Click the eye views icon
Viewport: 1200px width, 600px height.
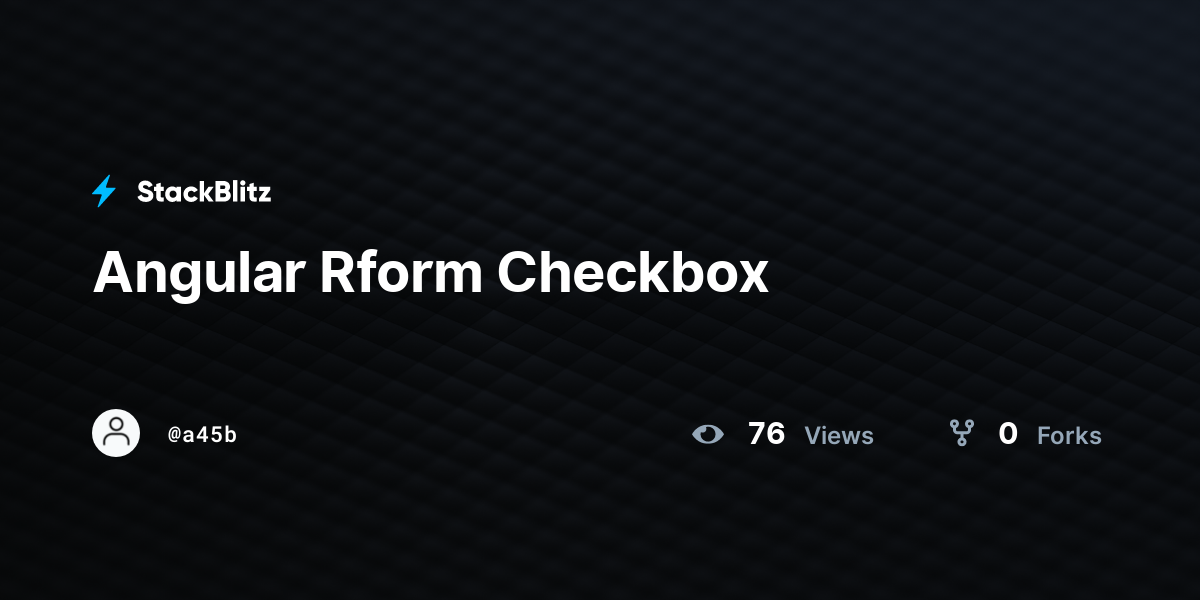coord(708,434)
